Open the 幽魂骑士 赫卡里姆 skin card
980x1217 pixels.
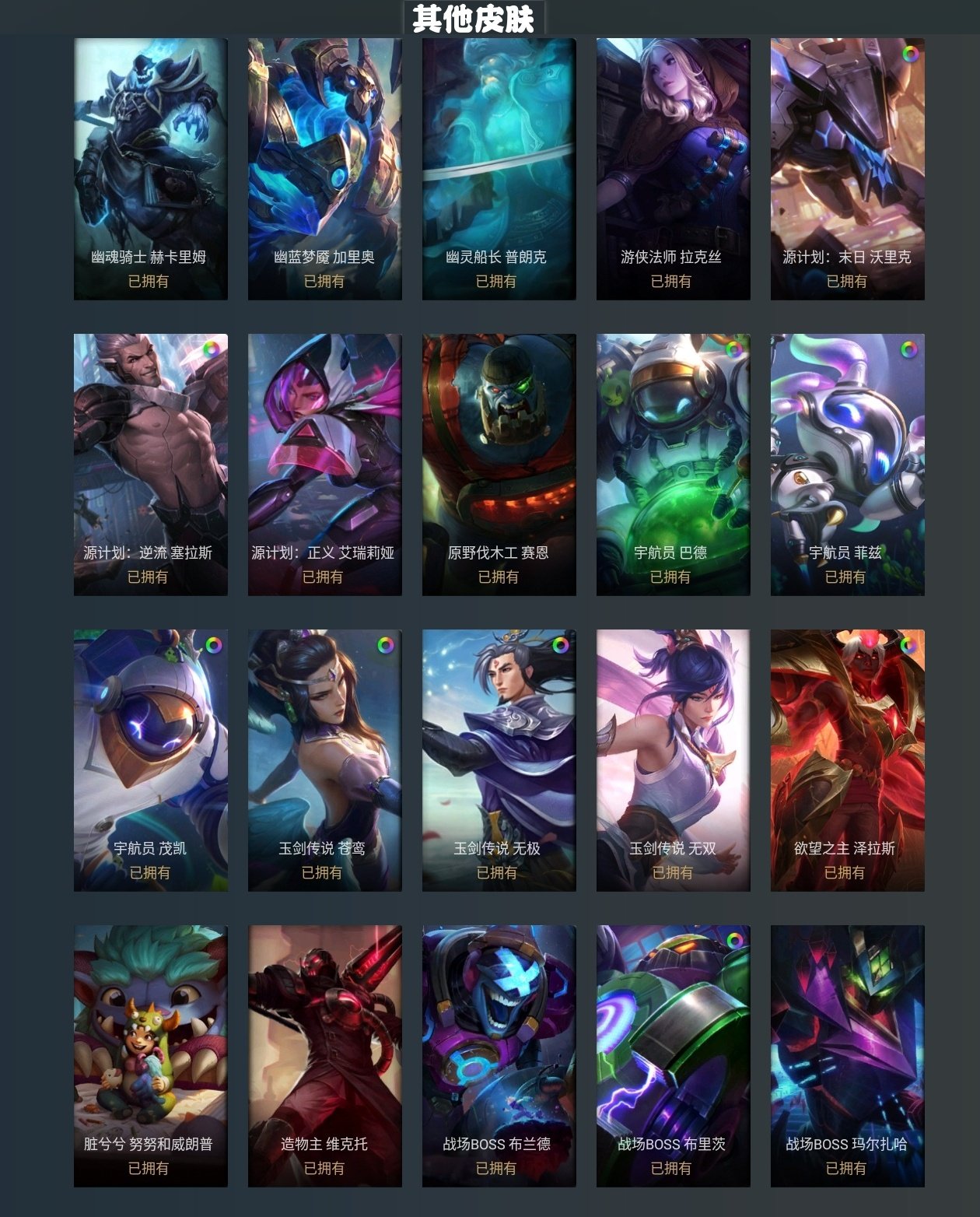tap(151, 169)
